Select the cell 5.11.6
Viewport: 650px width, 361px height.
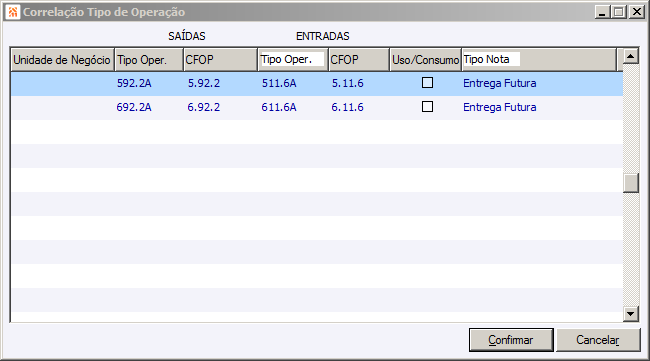click(x=347, y=83)
